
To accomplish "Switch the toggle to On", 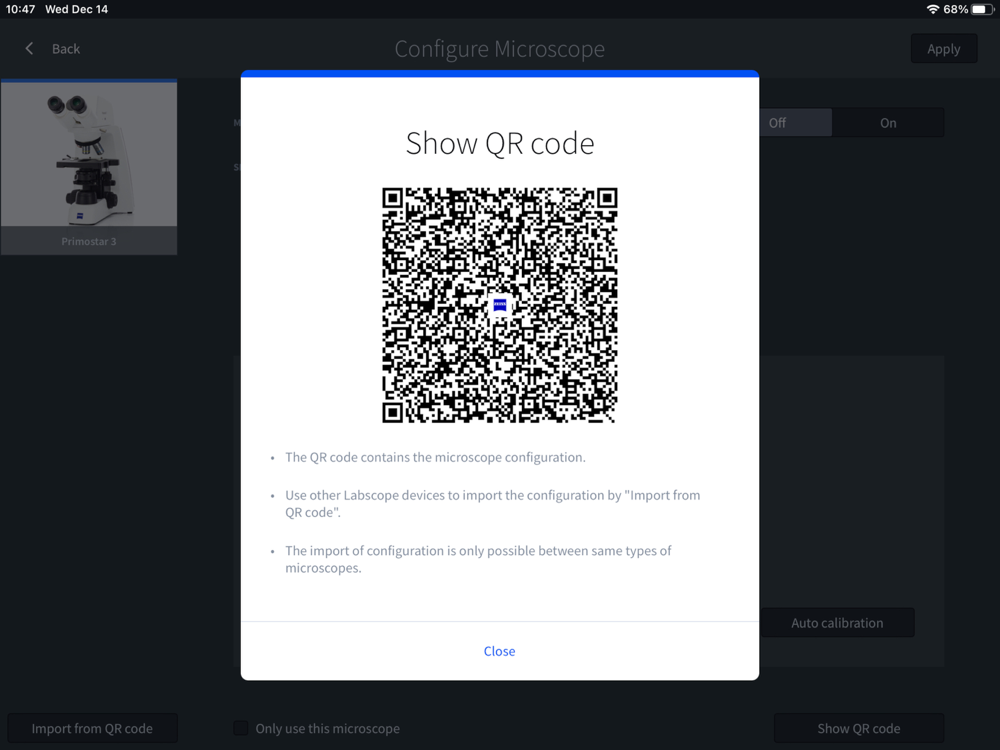I will (888, 122).
